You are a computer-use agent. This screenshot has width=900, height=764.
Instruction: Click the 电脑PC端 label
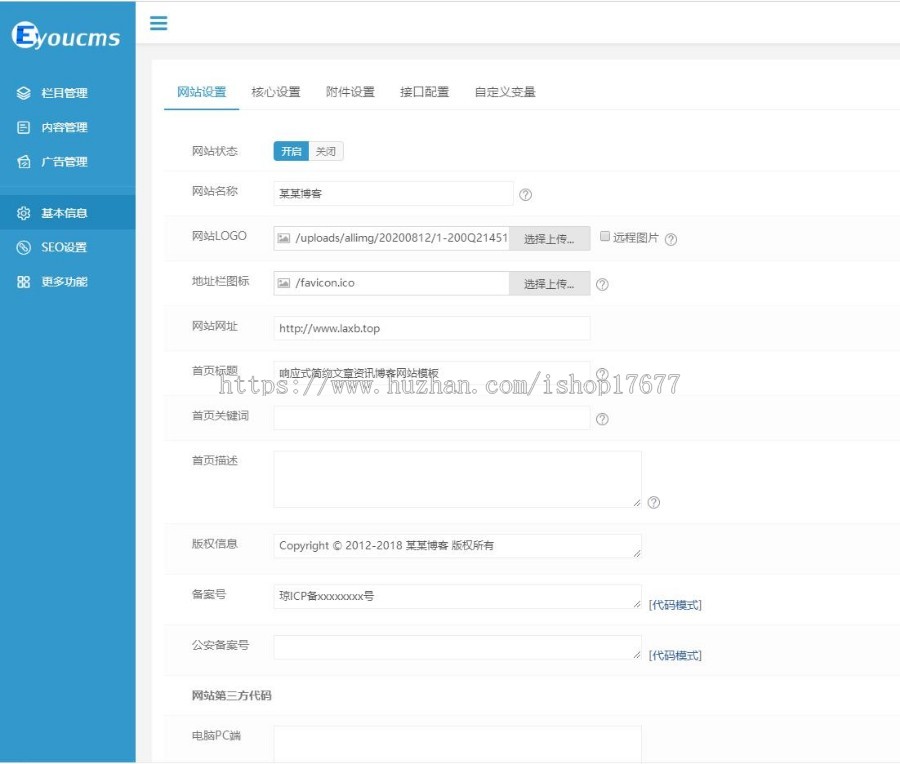click(216, 735)
